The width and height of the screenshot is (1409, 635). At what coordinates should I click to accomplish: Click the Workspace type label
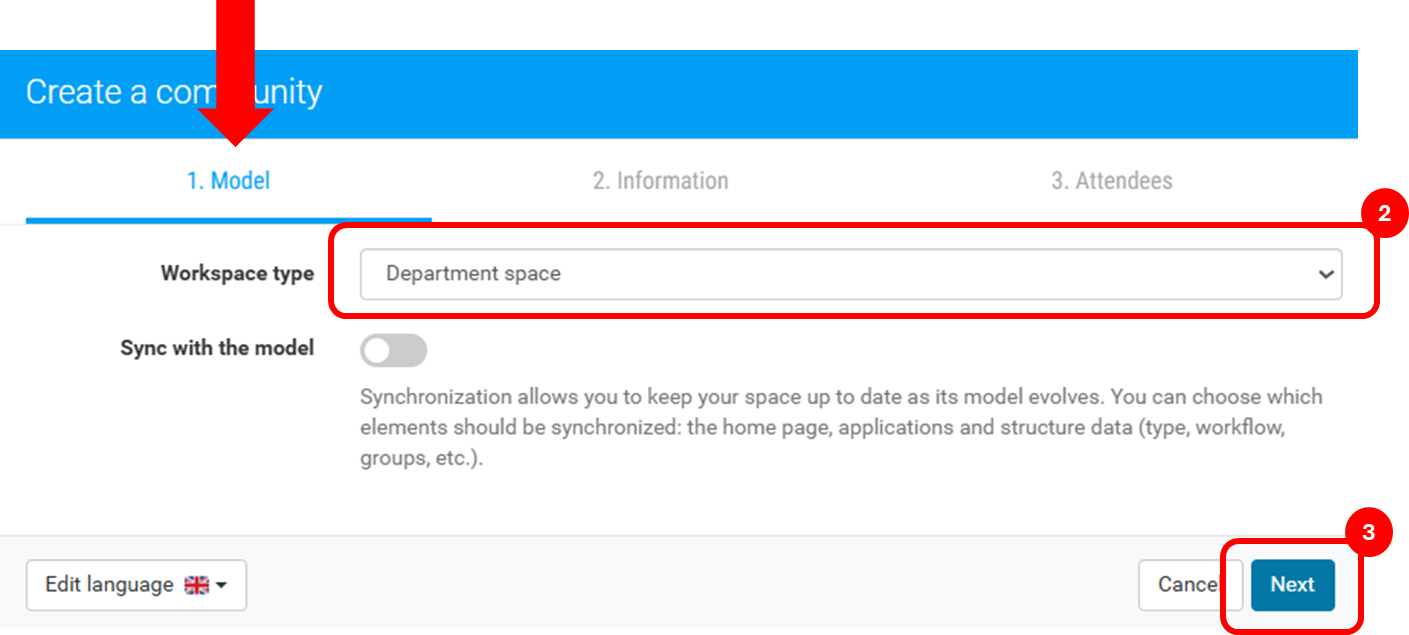click(x=238, y=274)
